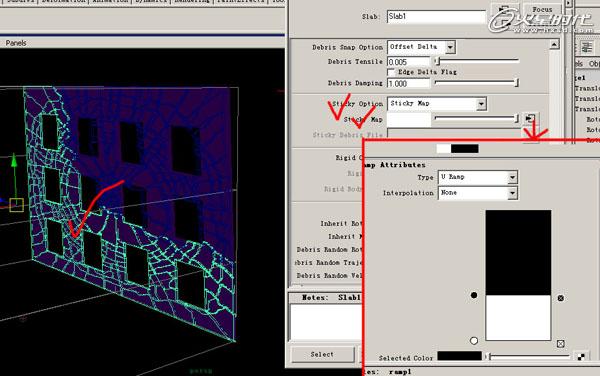Click the Selected Color black swatch
This screenshot has height=376, width=600.
coord(460,356)
